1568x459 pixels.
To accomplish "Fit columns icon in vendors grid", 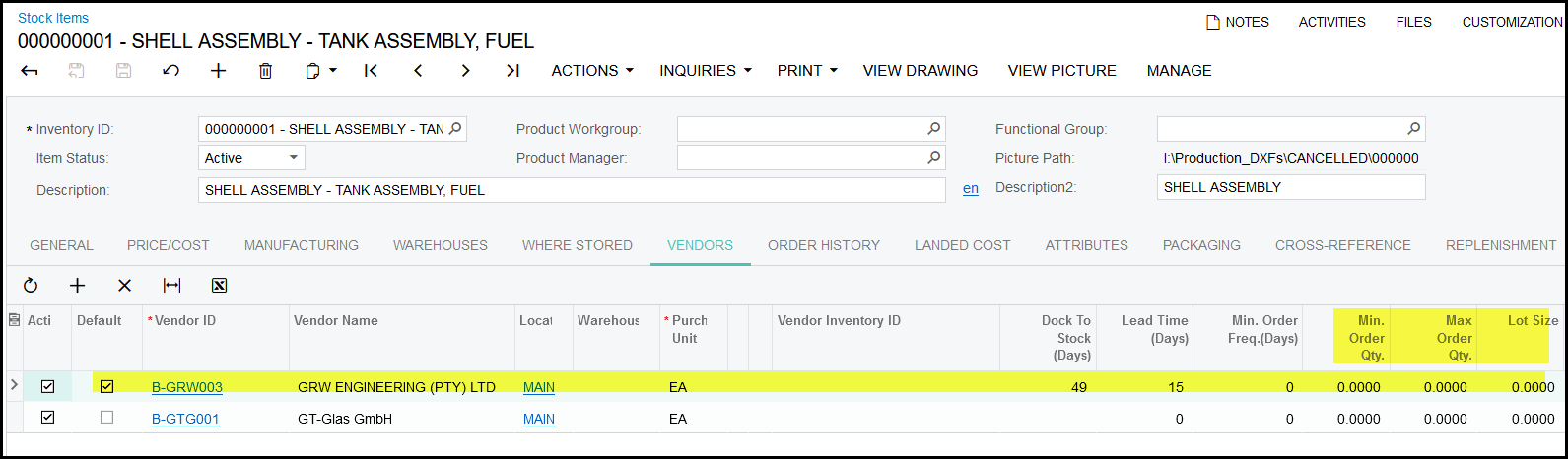I will click(171, 286).
